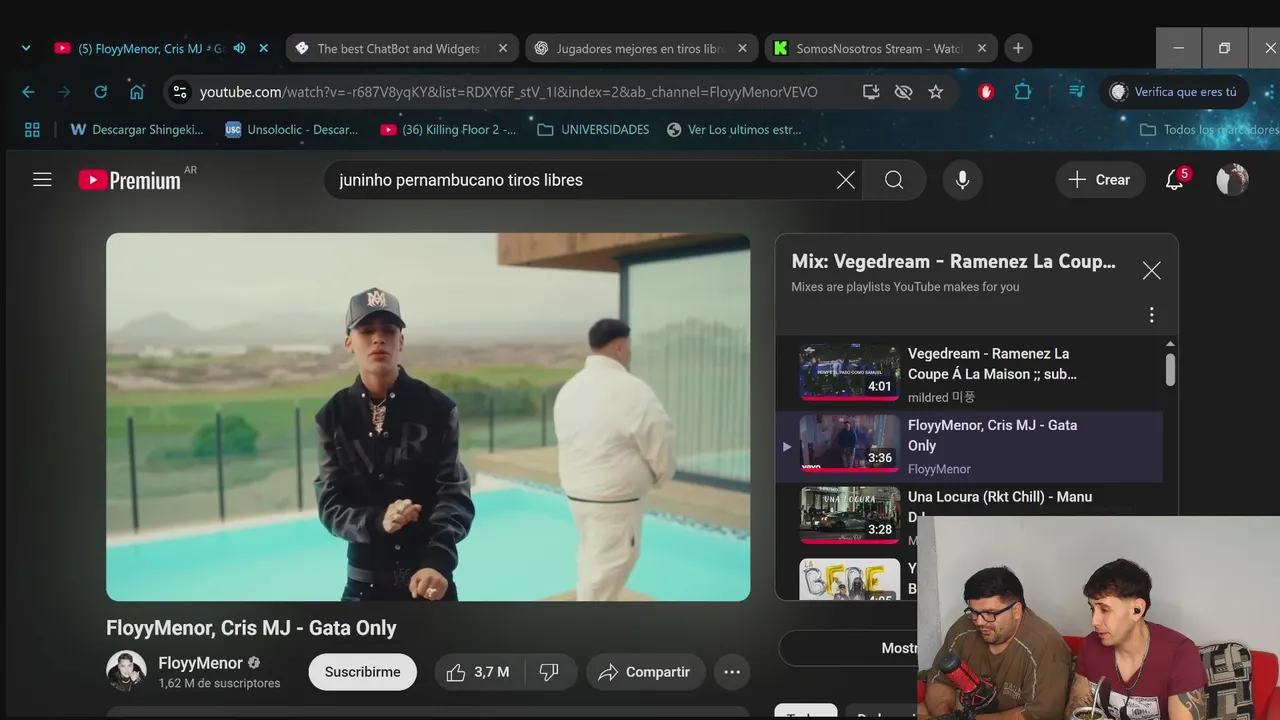The height and width of the screenshot is (720, 1280).
Task: Mute the audio playing in the FloyyMenor tab
Action: tap(239, 48)
